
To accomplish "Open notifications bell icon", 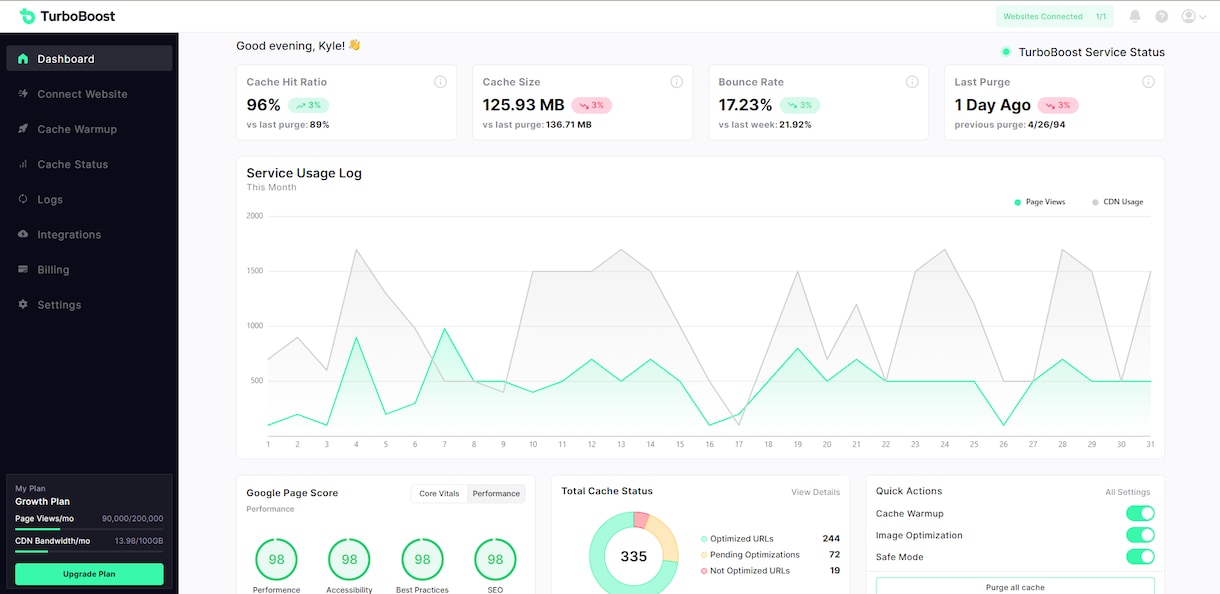I will [x=1135, y=16].
